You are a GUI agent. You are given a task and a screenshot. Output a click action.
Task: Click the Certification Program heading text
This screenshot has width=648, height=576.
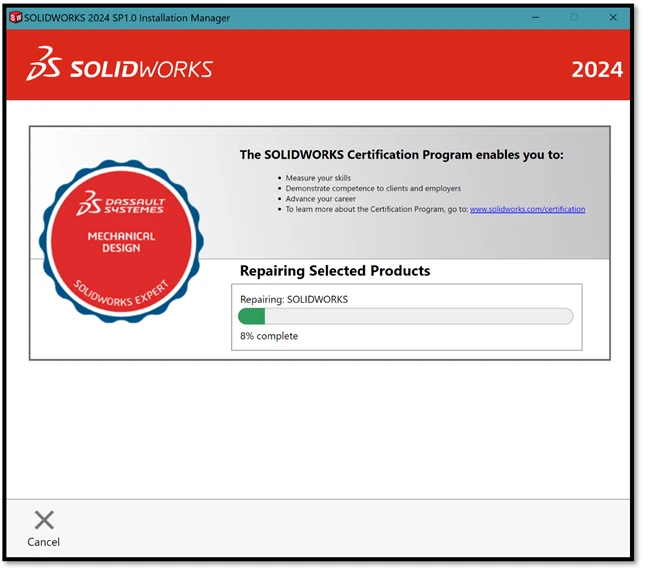pos(401,155)
